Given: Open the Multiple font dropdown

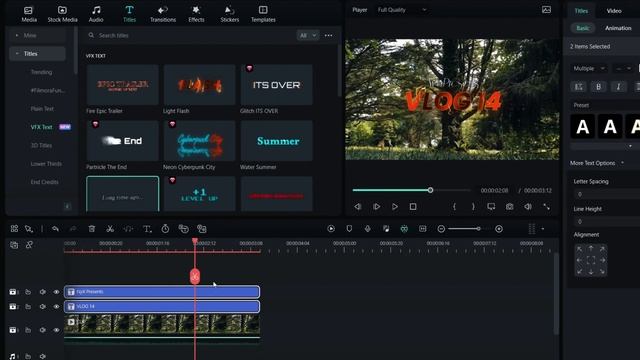Looking at the screenshot, I should point(589,68).
